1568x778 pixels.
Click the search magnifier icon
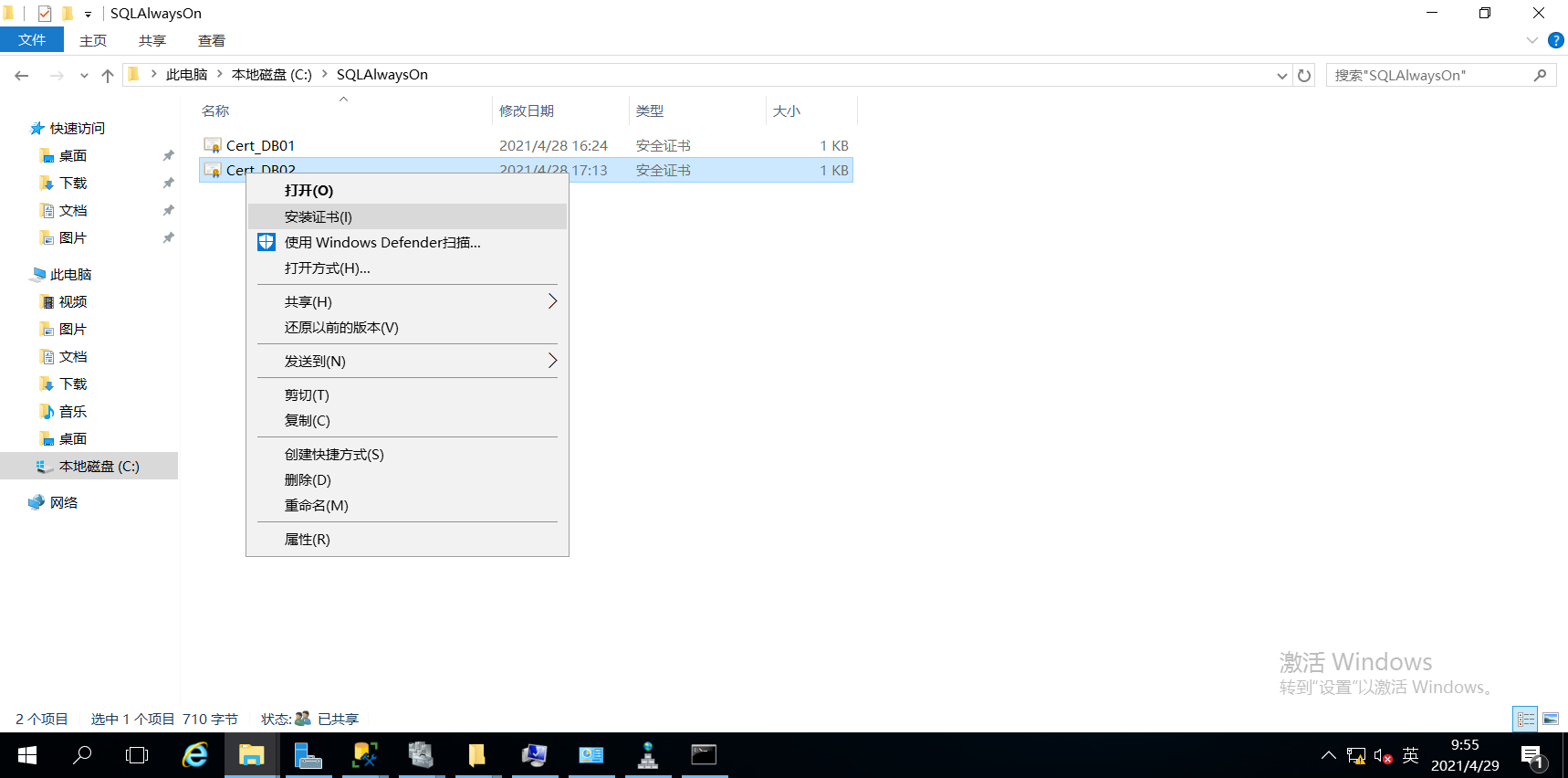pyautogui.click(x=1540, y=75)
